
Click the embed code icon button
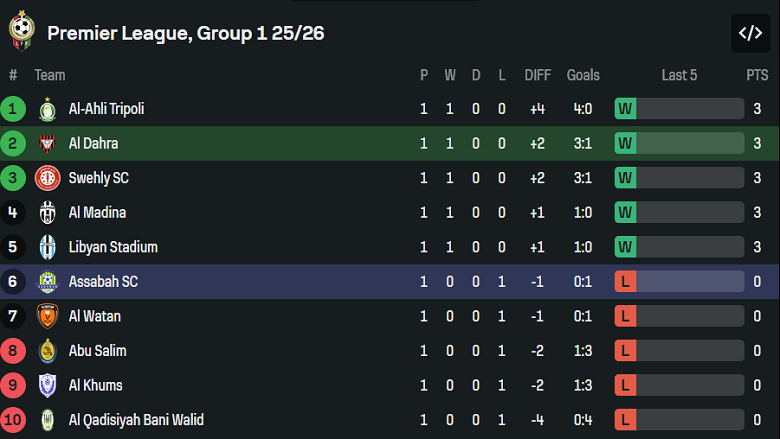coord(750,33)
